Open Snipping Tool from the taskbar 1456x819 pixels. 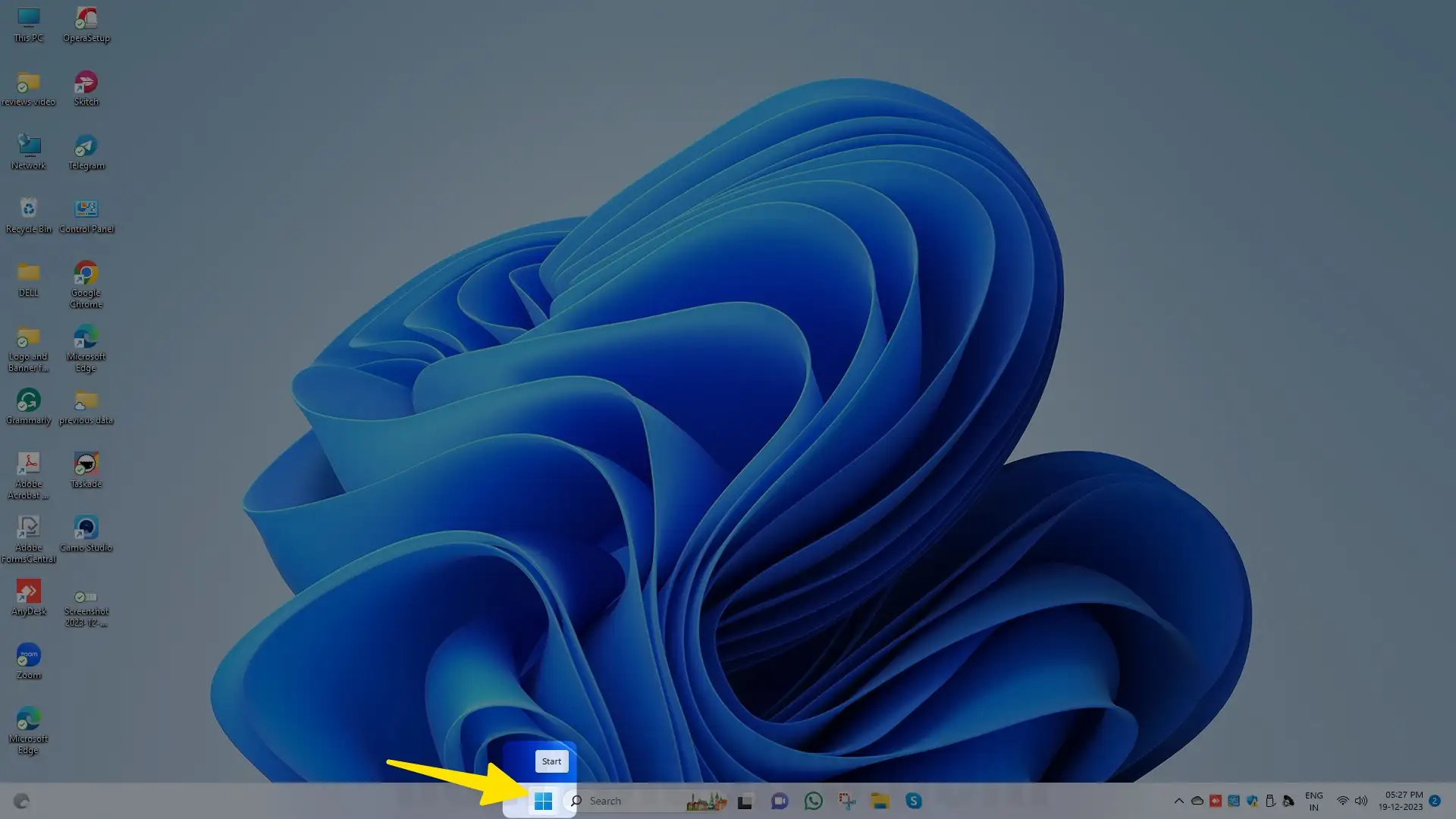point(846,801)
